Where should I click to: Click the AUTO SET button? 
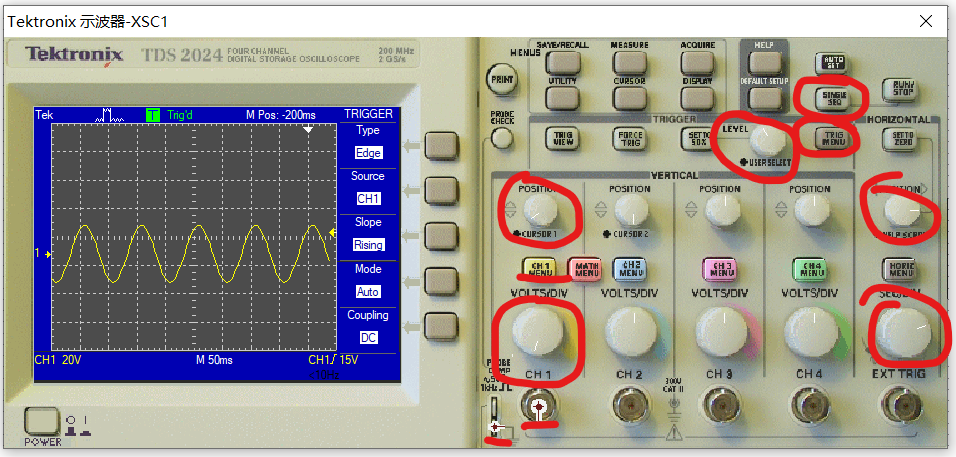[832, 62]
